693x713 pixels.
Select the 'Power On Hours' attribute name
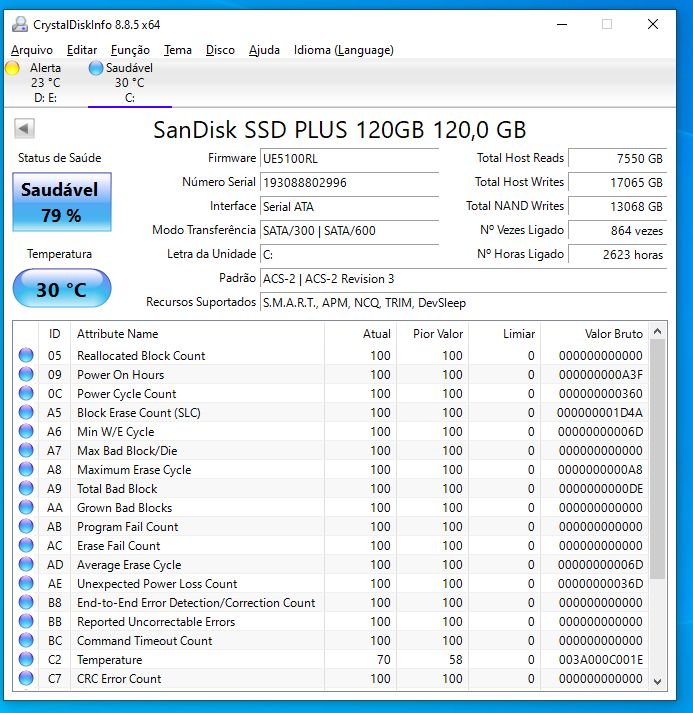click(121, 375)
